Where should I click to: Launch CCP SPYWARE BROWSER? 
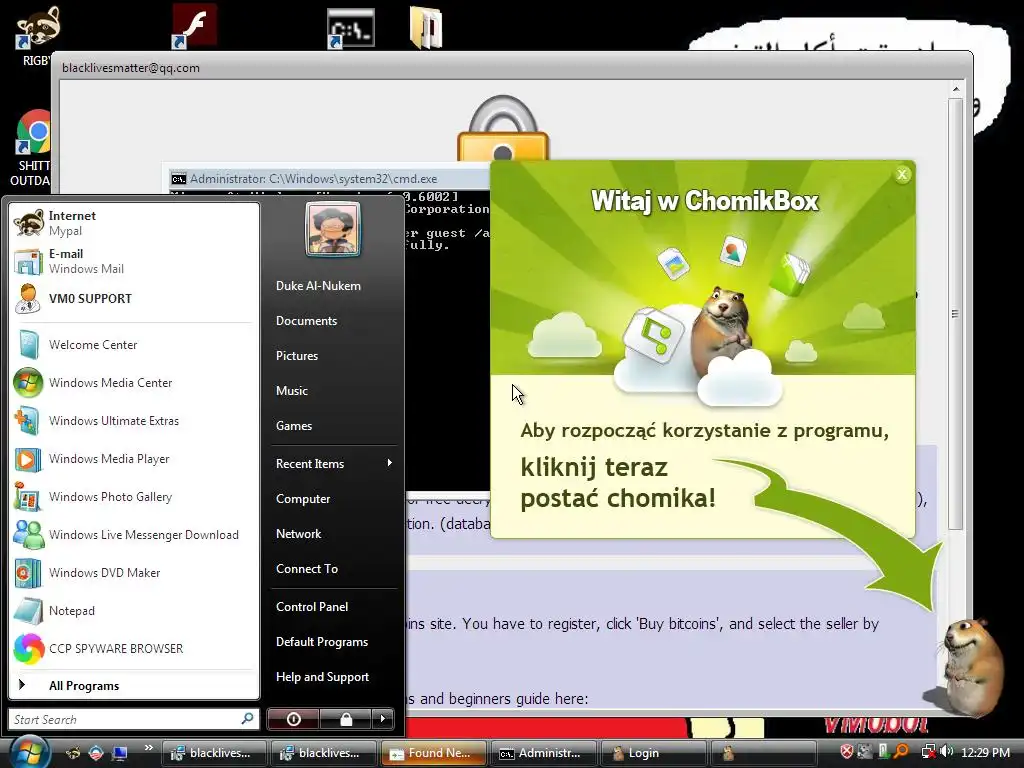coord(134,648)
